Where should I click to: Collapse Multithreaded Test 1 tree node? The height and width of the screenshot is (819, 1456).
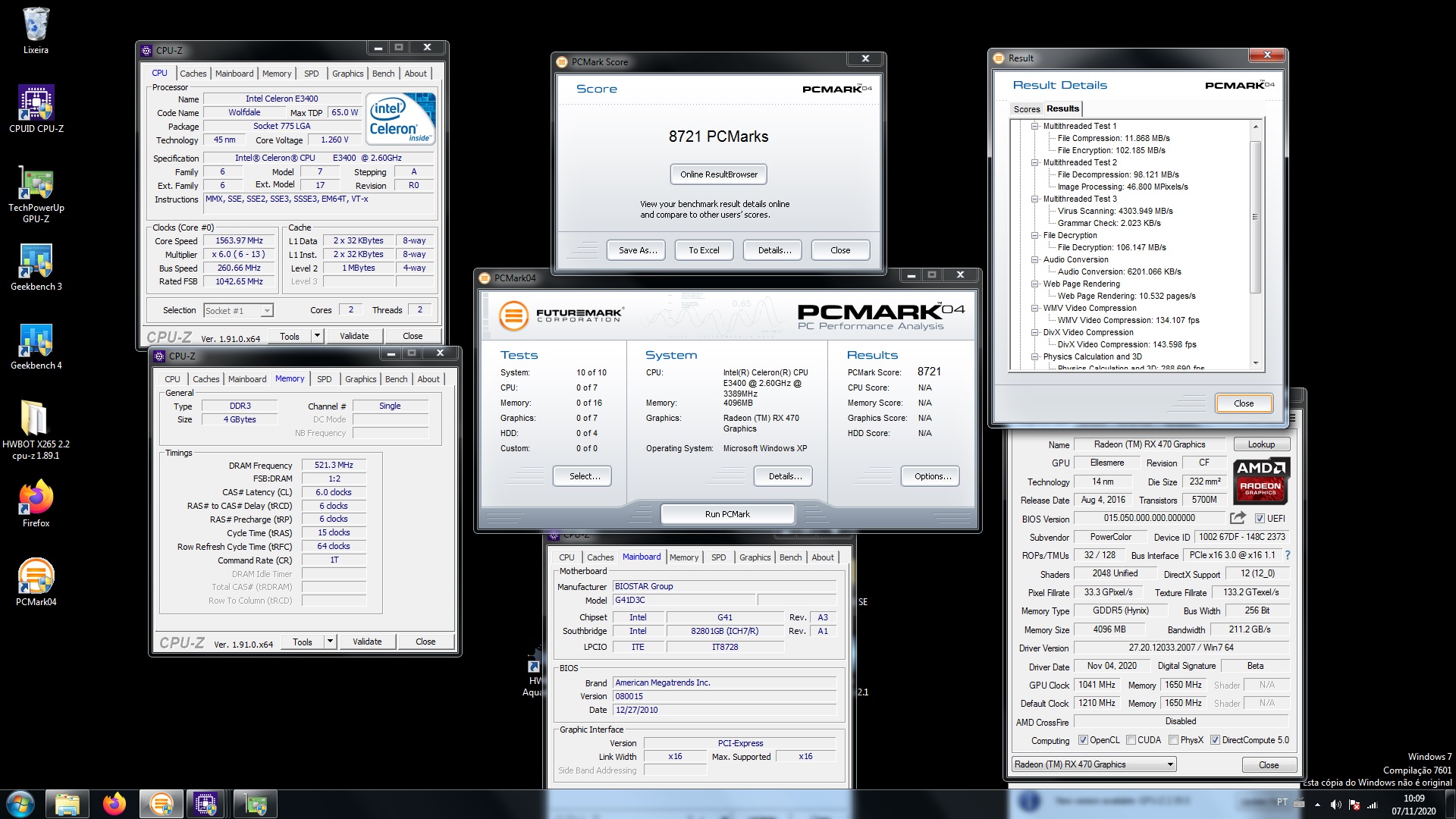(1034, 126)
